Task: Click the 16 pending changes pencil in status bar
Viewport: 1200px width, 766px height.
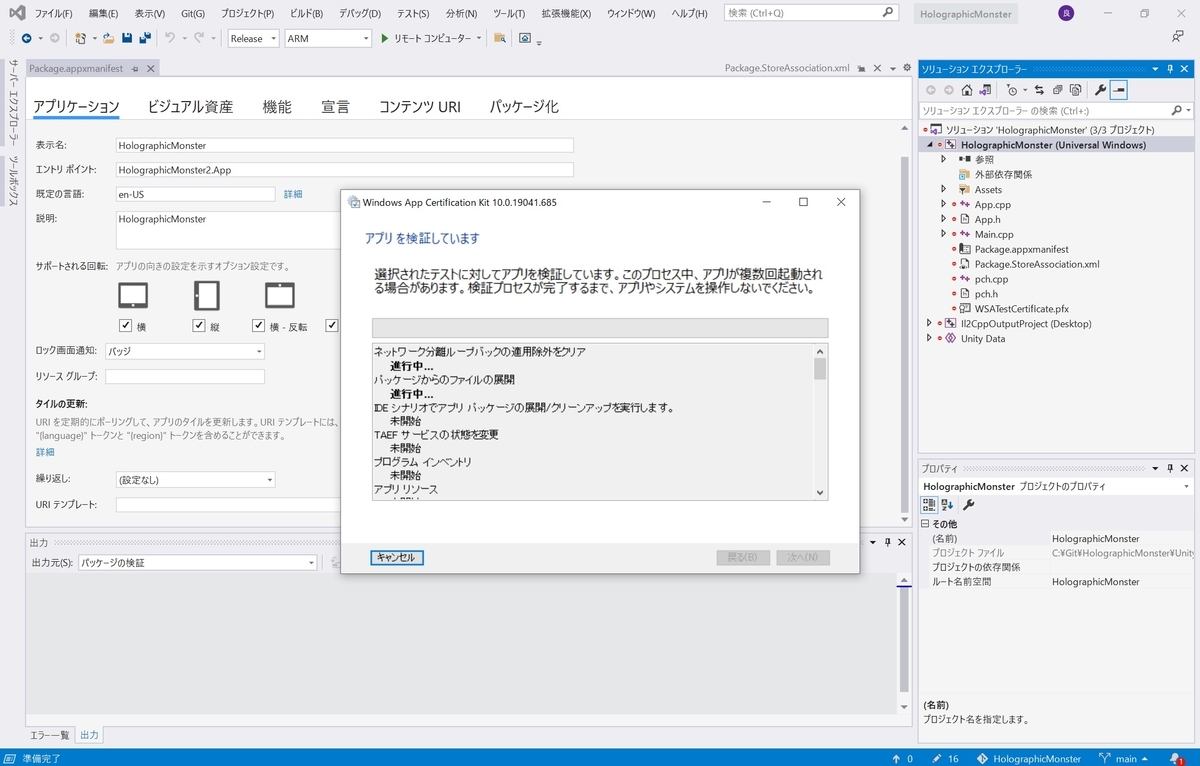Action: 943,759
